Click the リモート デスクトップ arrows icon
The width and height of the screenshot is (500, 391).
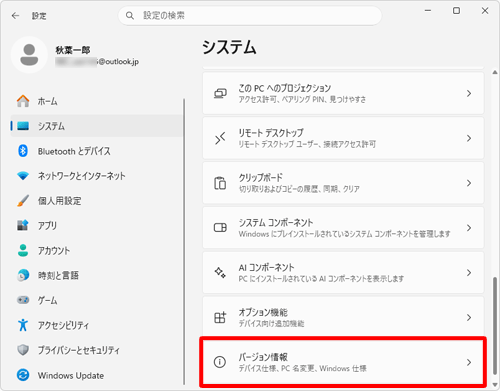220,138
